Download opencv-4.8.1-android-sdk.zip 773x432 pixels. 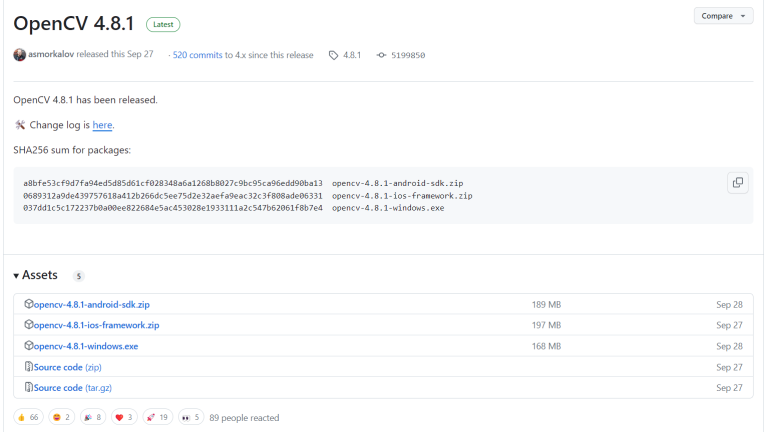pos(92,305)
